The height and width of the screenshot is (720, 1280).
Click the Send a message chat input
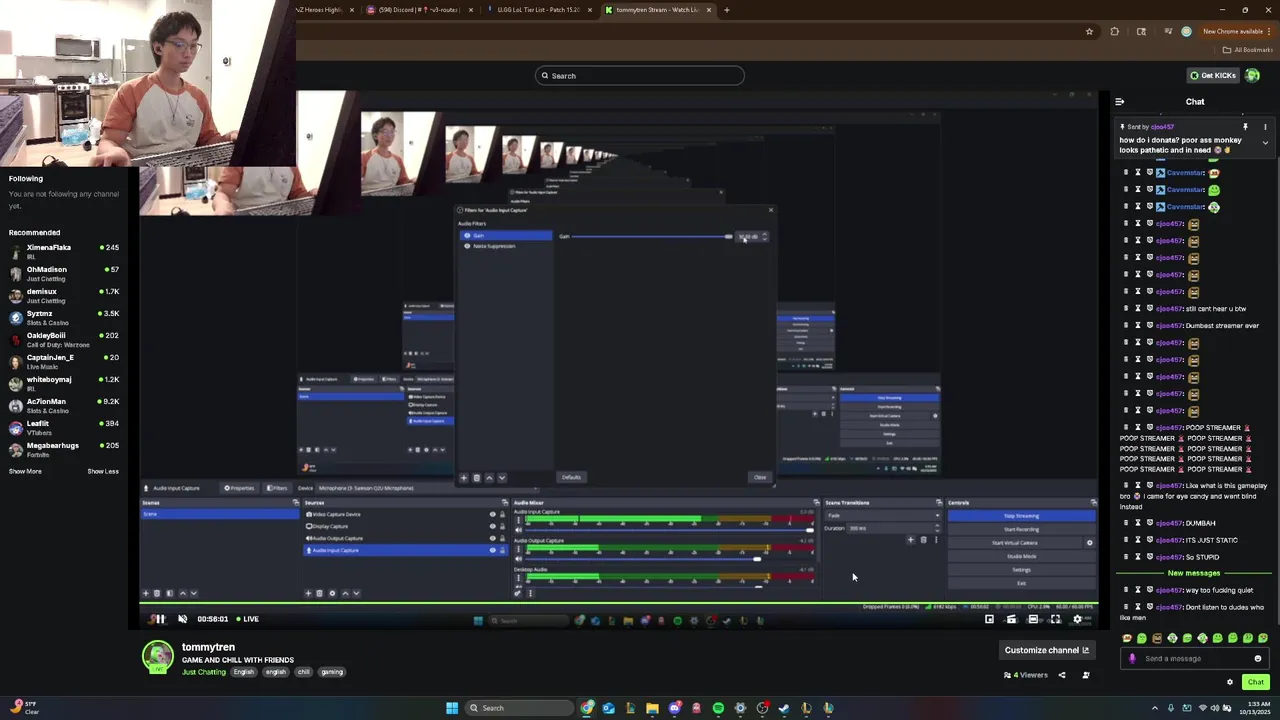point(1196,659)
